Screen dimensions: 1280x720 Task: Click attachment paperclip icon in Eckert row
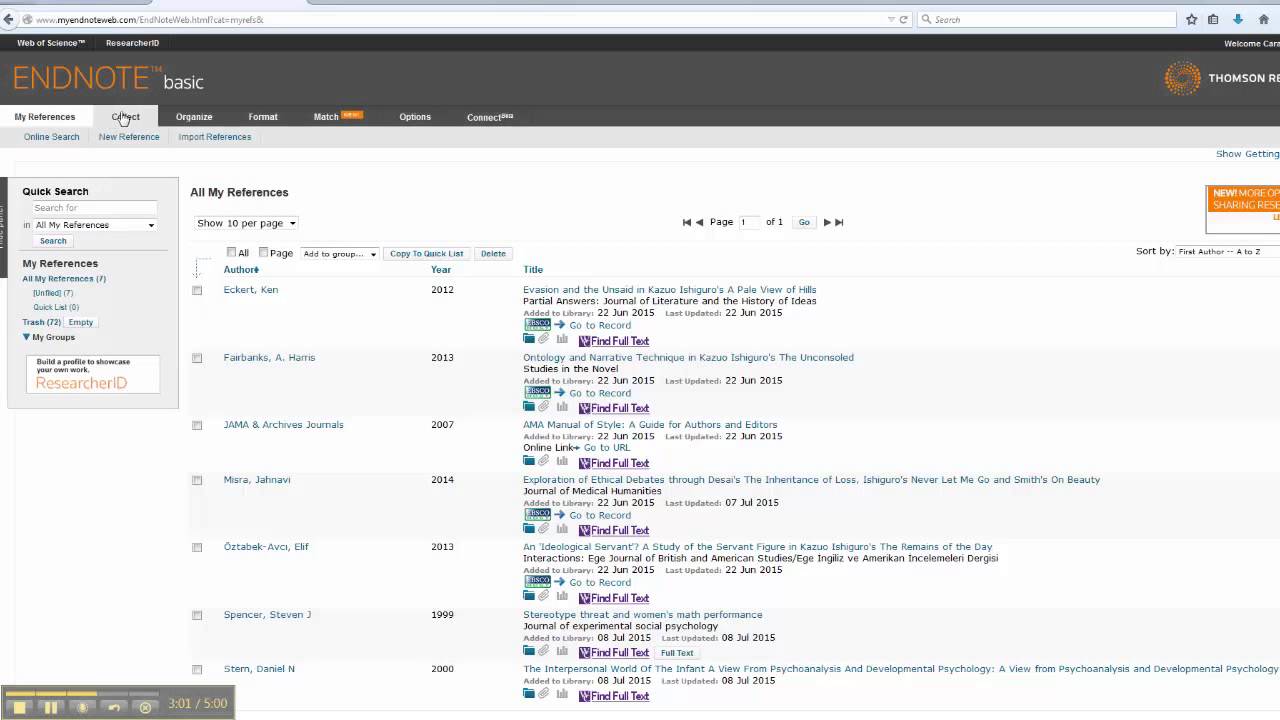544,340
